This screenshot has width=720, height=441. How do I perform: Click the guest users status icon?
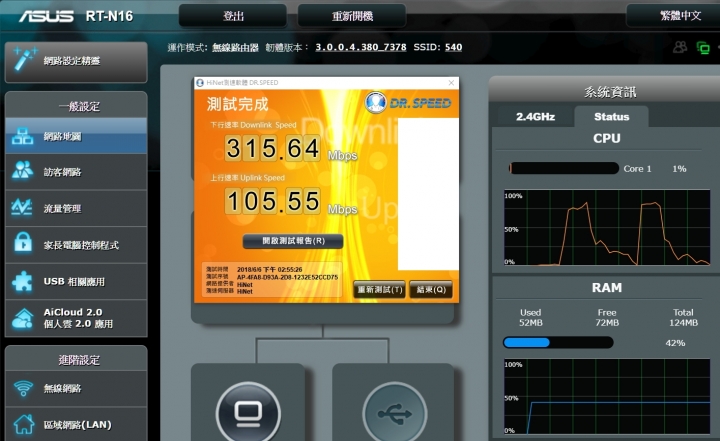(x=680, y=47)
